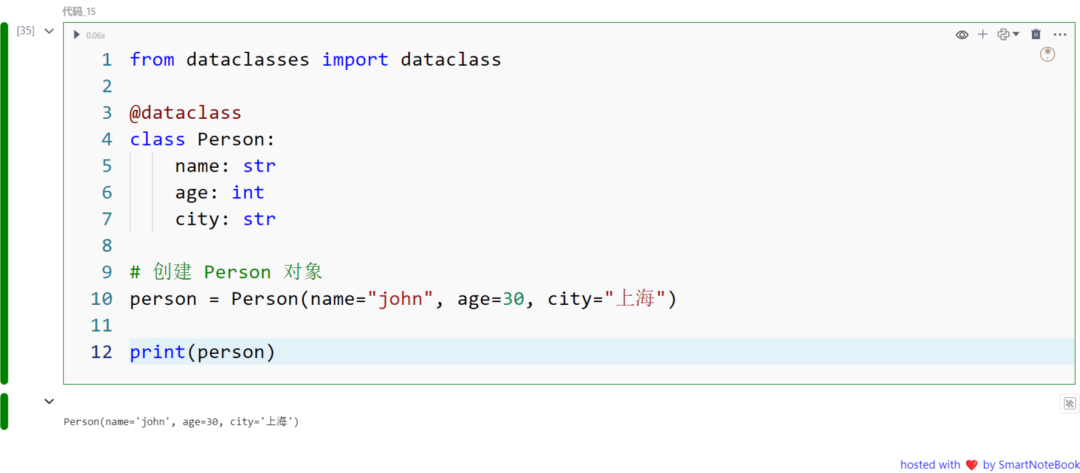Click the output expand icon at right

pyautogui.click(x=1069, y=403)
